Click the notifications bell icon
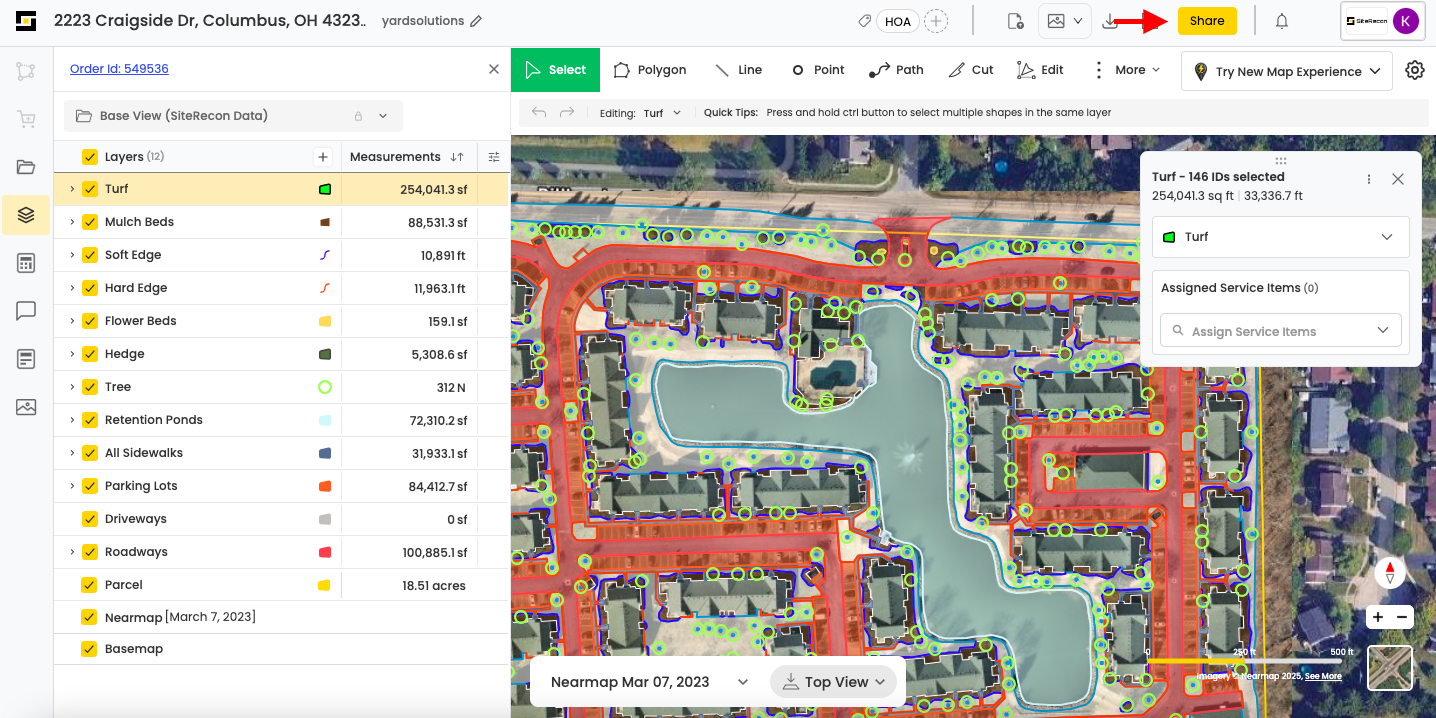The width and height of the screenshot is (1436, 718). [x=1282, y=21]
